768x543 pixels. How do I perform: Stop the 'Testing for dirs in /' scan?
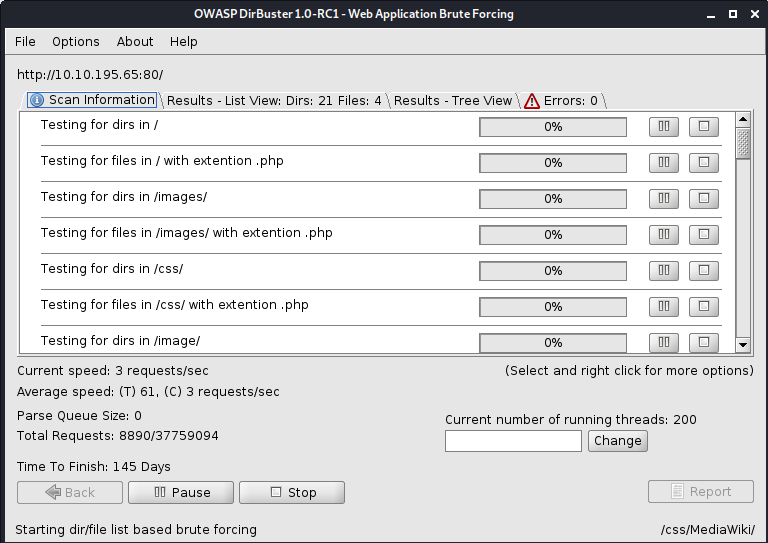(704, 127)
